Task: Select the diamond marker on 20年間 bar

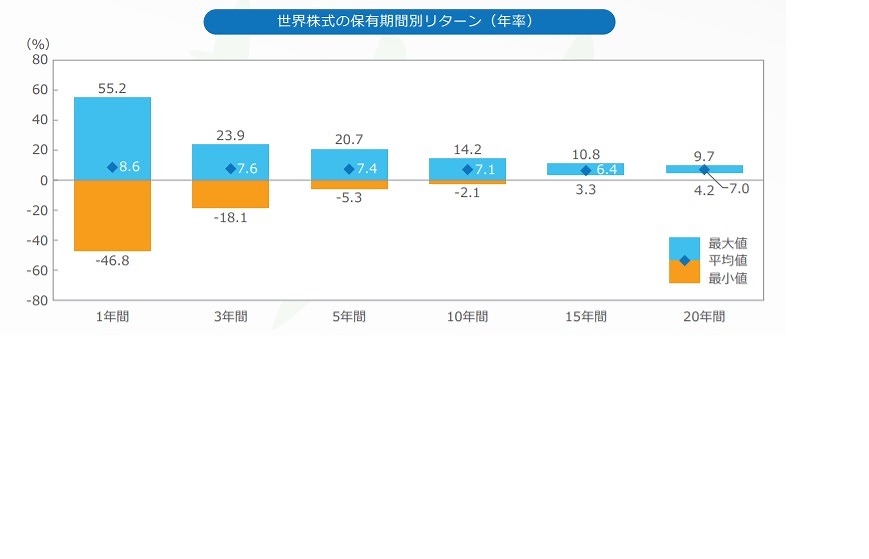Action: [x=704, y=169]
